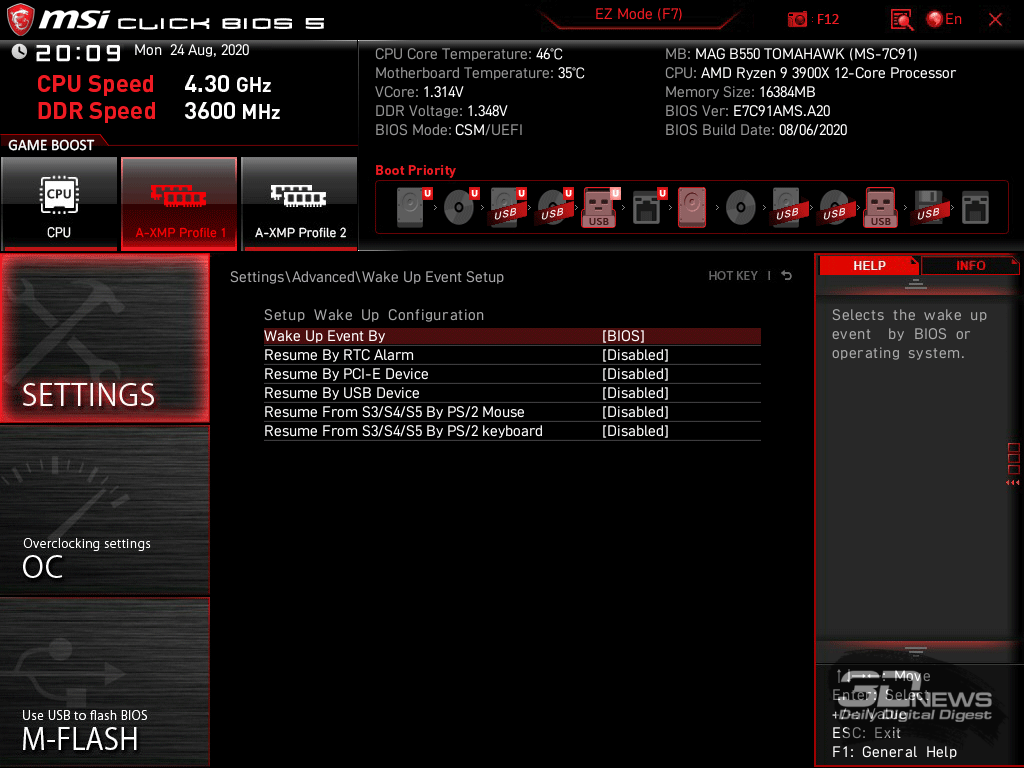Disable the active A-XMP Profile 1
Screen dimensions: 1024x768
click(179, 204)
